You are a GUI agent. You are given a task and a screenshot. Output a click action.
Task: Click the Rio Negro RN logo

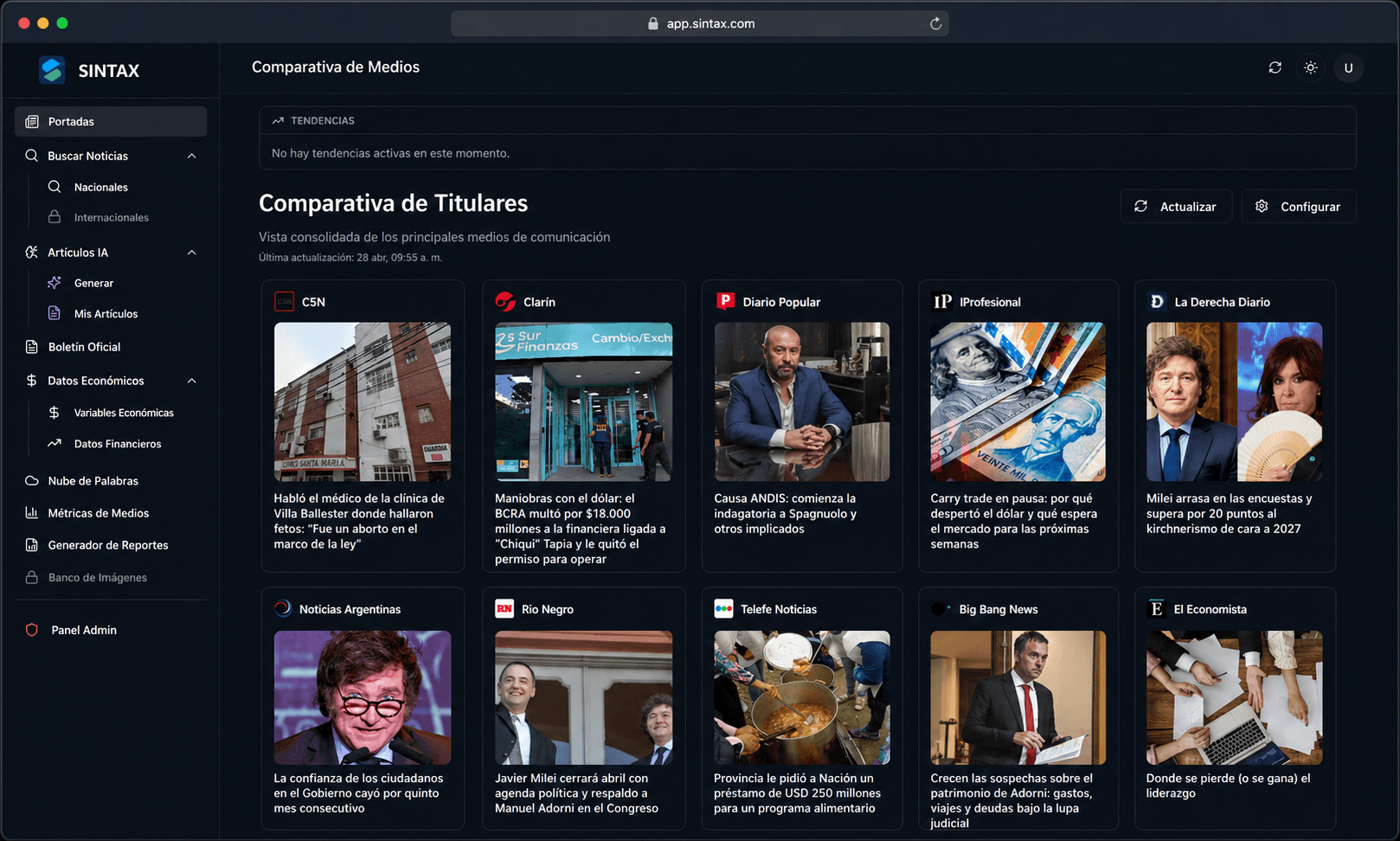[504, 609]
